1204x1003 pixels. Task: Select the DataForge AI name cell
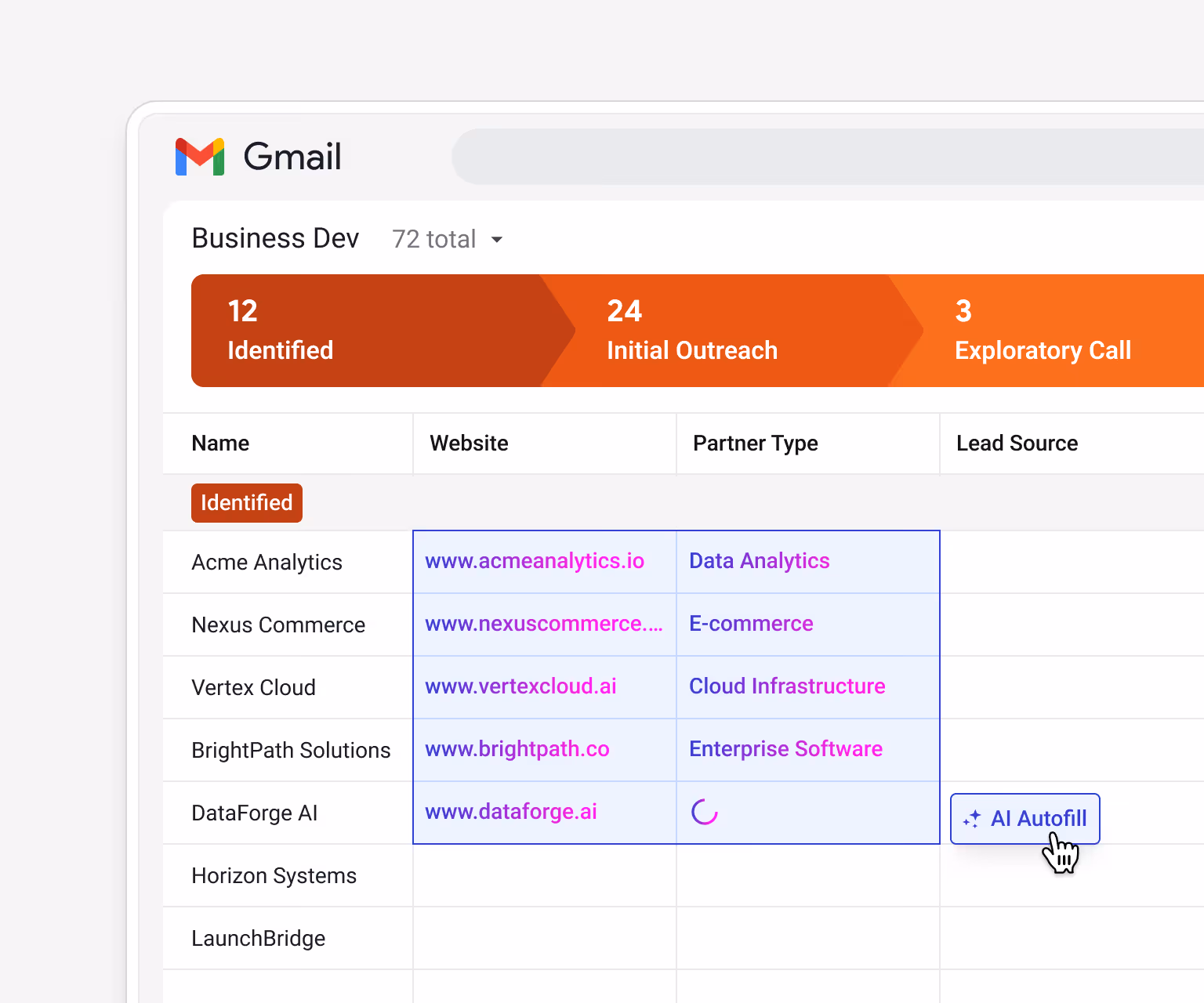[x=288, y=813]
